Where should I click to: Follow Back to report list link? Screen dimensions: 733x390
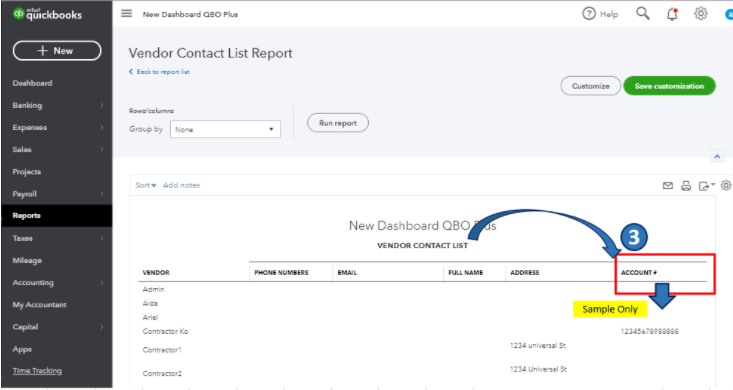point(159,72)
